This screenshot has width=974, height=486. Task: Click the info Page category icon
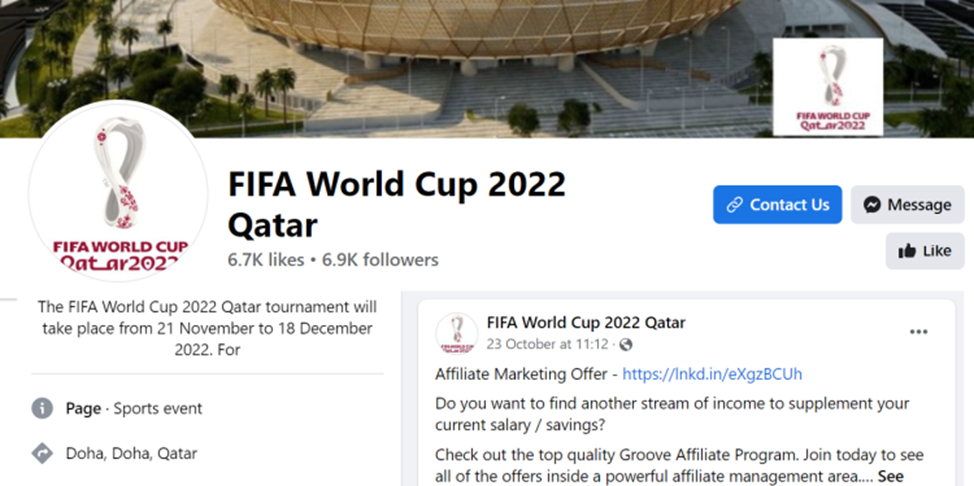42,408
